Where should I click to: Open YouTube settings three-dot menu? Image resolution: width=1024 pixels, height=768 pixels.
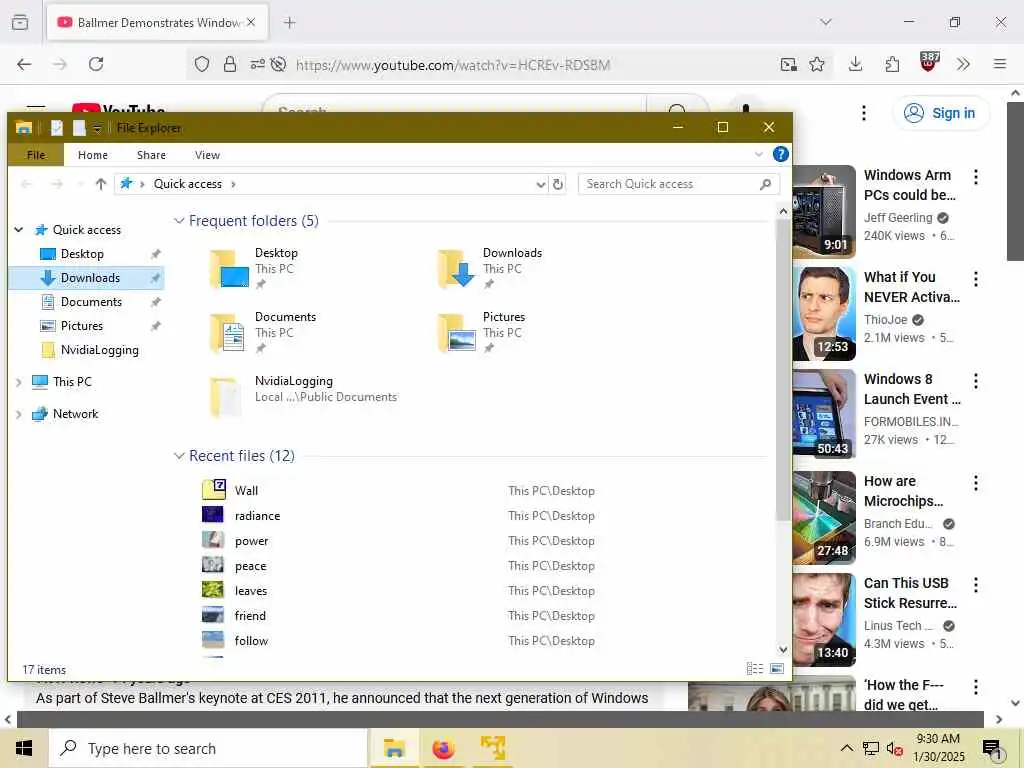point(863,113)
